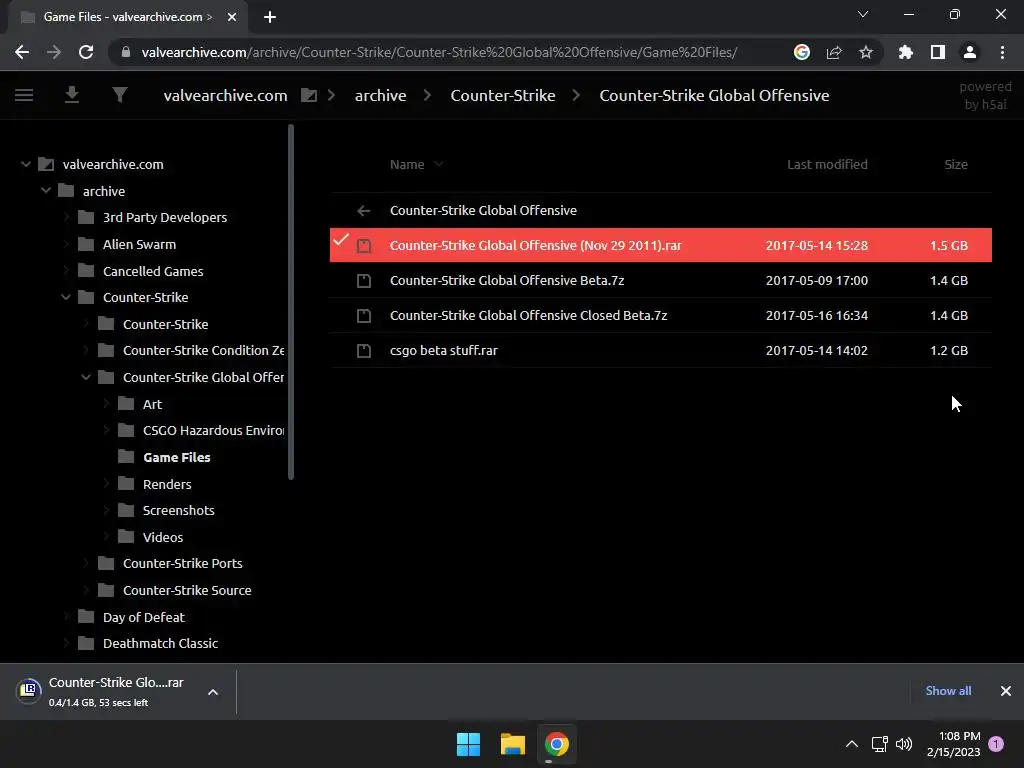Sort by the Last modified column

(x=827, y=165)
